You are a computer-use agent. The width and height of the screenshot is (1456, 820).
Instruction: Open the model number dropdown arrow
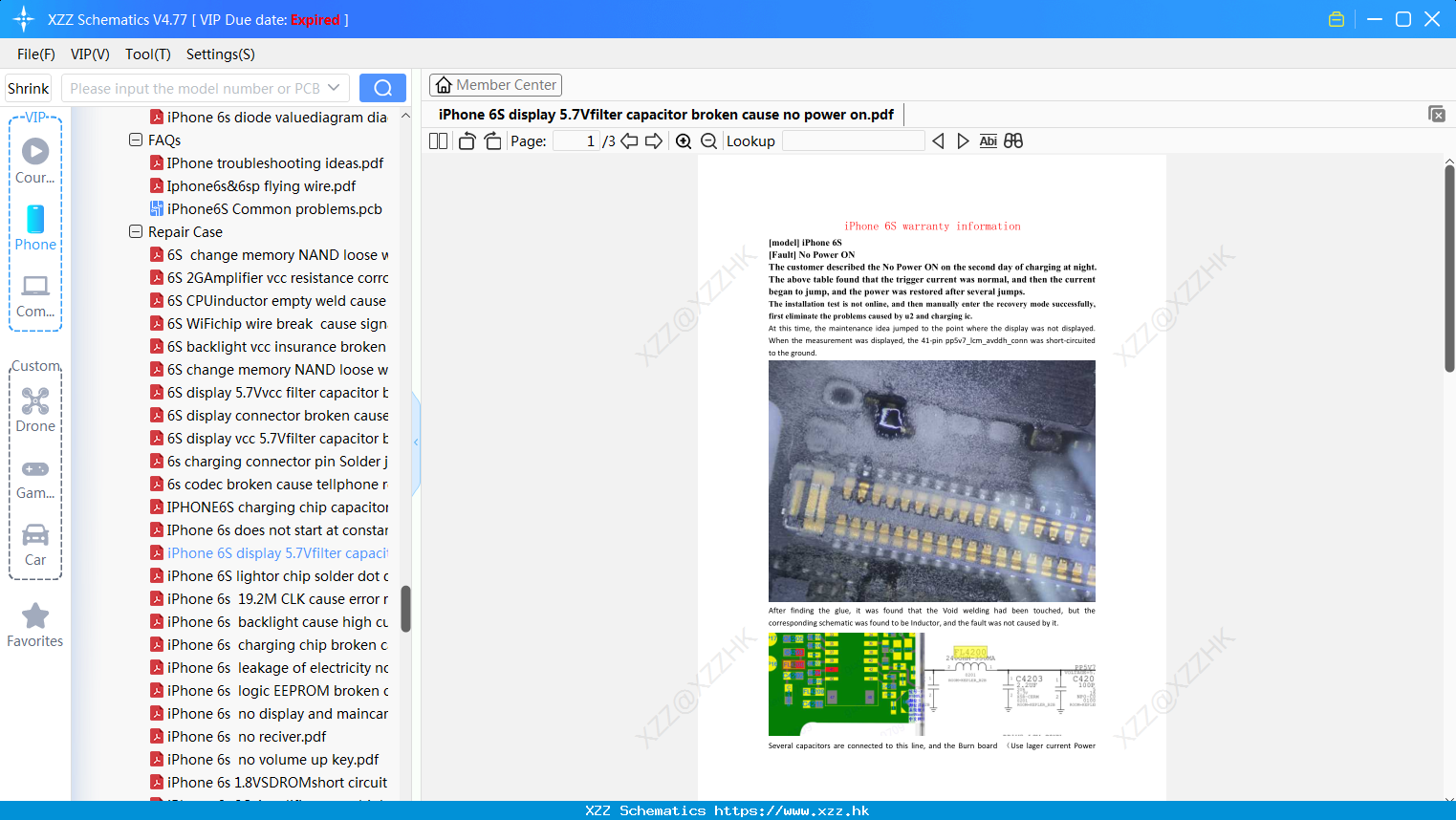pos(334,88)
